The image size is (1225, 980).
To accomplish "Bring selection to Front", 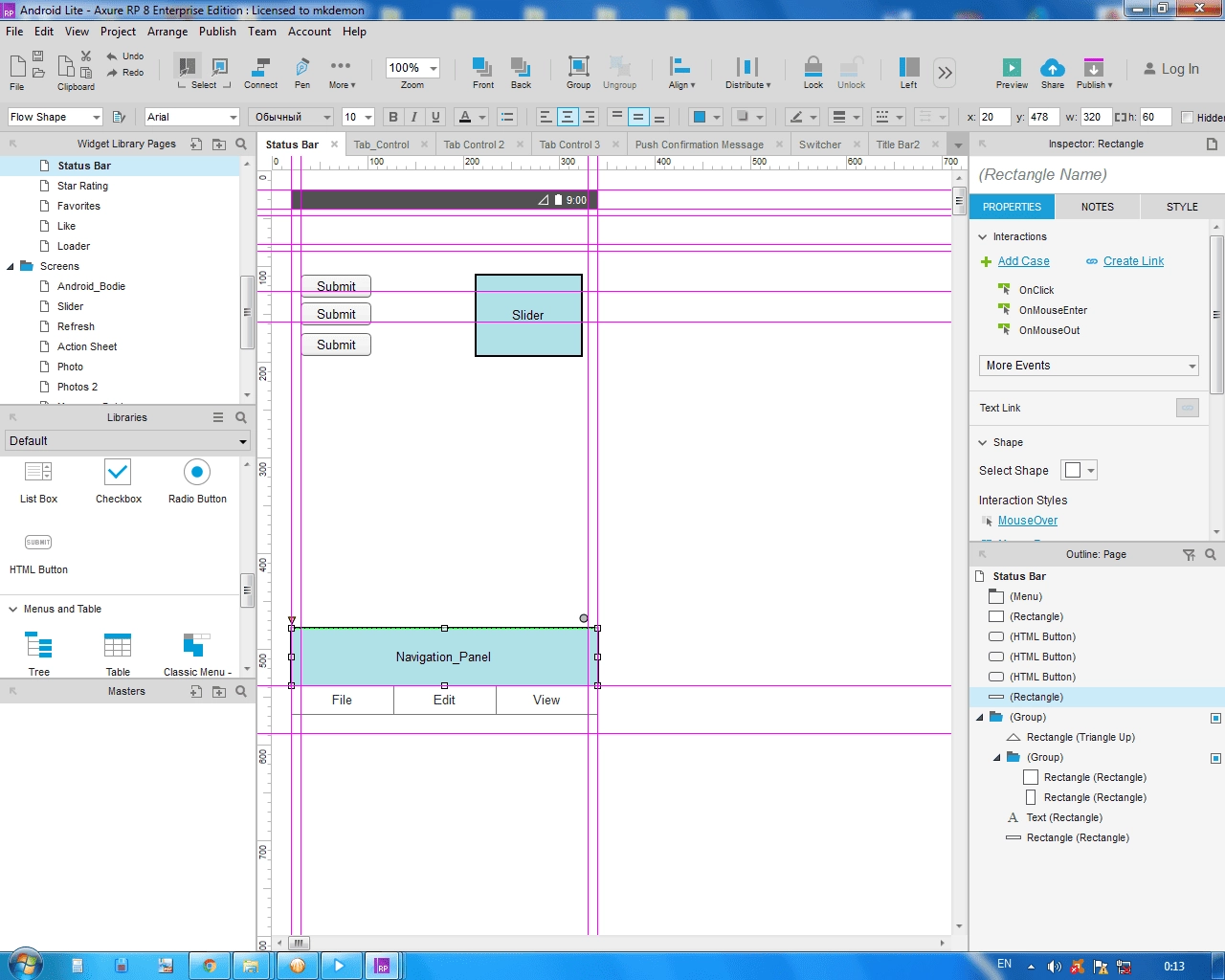I will point(483,73).
